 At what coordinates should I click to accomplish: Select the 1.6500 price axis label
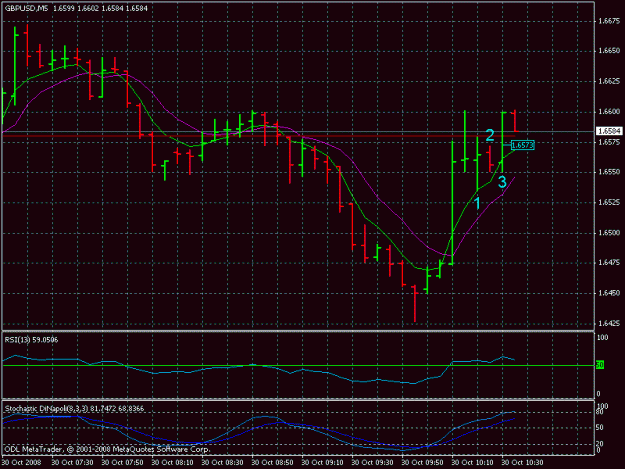[609, 233]
